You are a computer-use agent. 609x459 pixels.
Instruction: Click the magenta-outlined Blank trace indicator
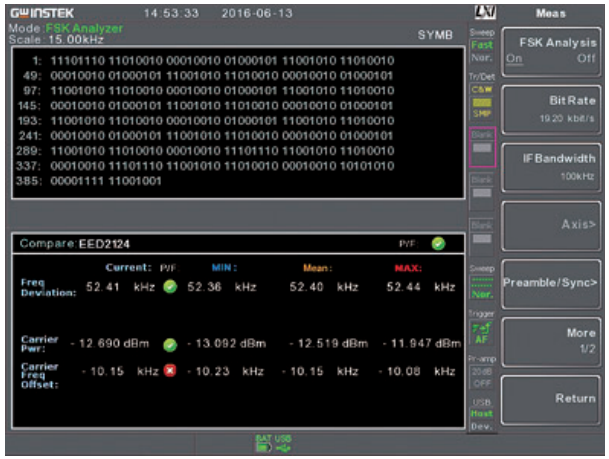[482, 147]
